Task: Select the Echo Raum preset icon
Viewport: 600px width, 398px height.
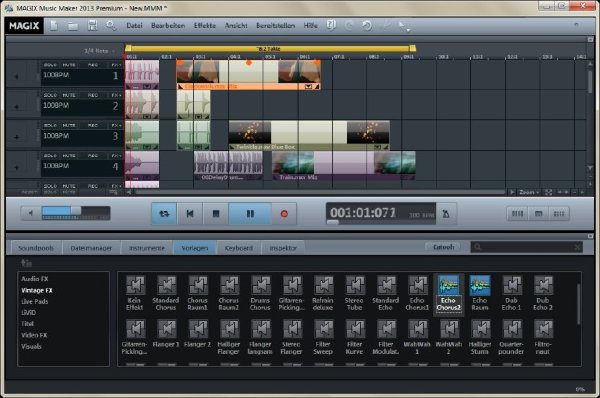Action: click(x=480, y=285)
